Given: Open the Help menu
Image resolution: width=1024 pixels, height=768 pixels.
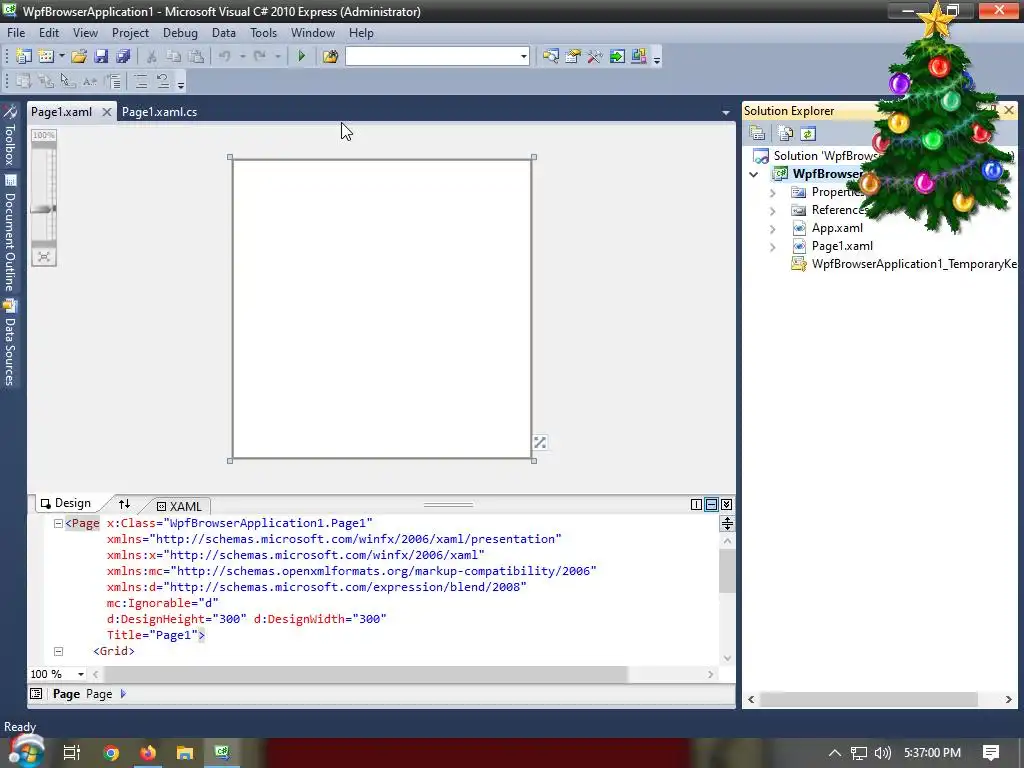Looking at the screenshot, I should [360, 33].
